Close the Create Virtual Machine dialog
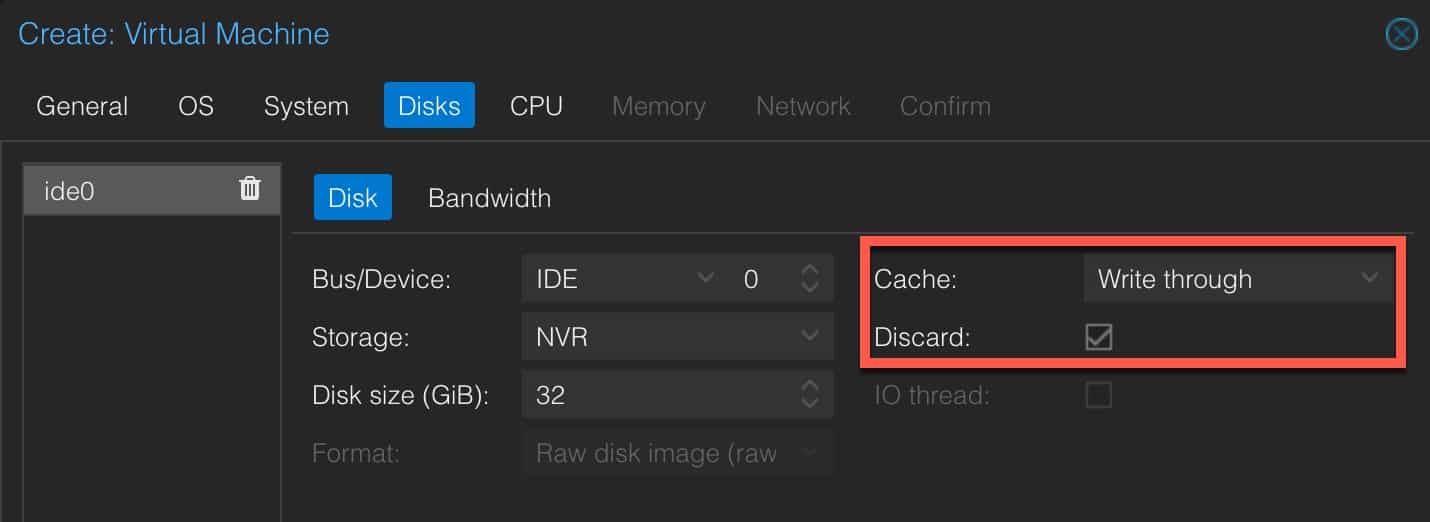The width and height of the screenshot is (1430, 522). [1401, 35]
